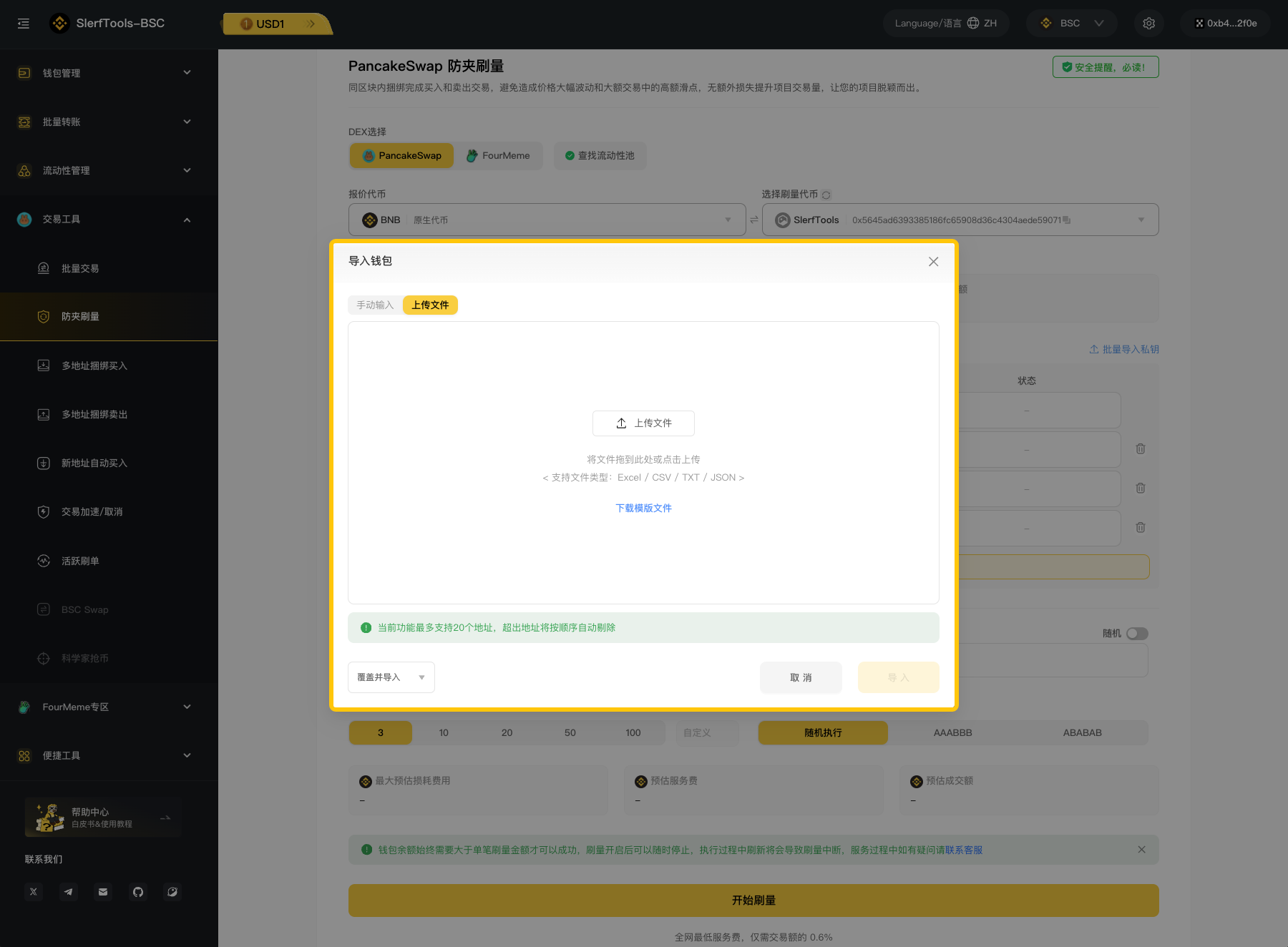Click the refresh icon beside 选择刷量代币
The height and width of the screenshot is (947, 1288).
[x=826, y=195]
